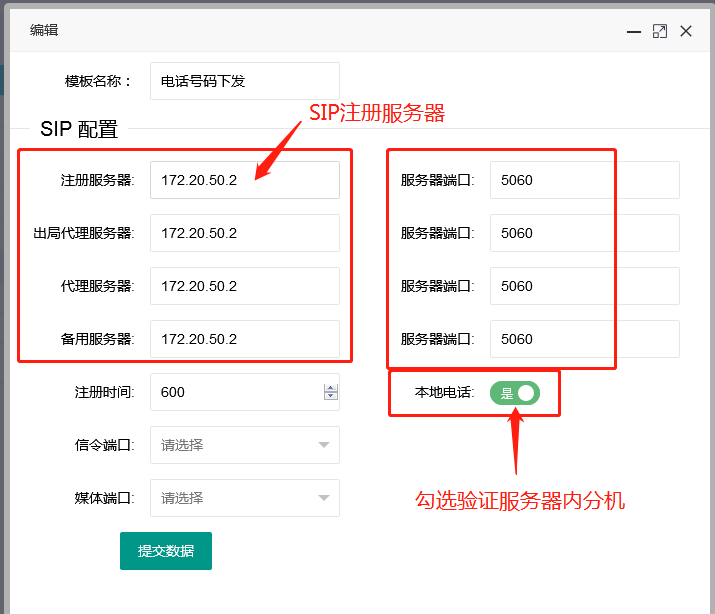Click the port field beside 备用服务器
Screen dimensions: 715x614
tap(584, 339)
